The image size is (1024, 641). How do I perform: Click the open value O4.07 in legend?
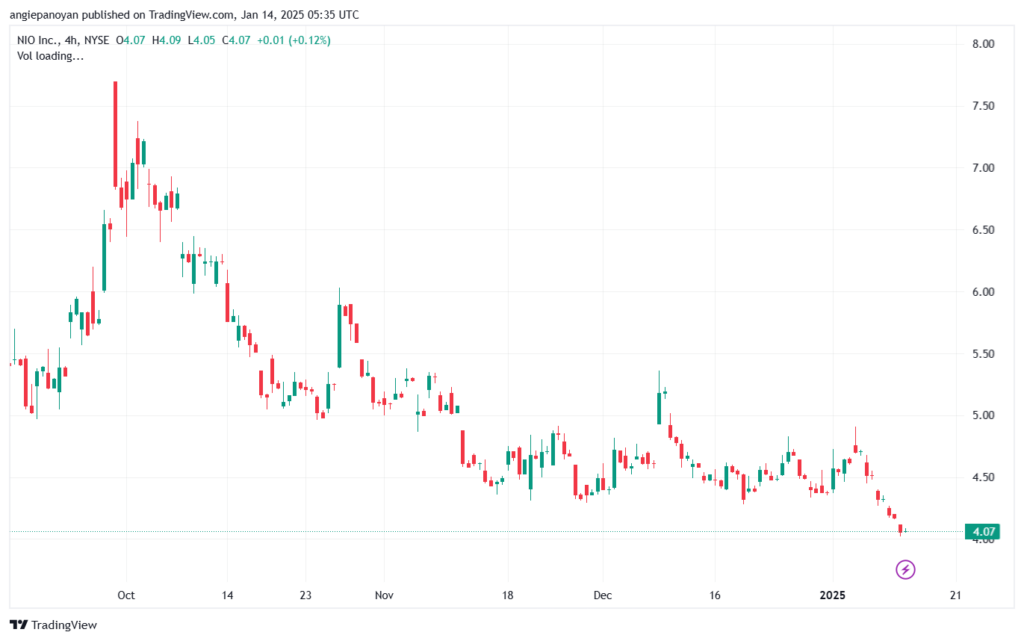pyautogui.click(x=131, y=40)
